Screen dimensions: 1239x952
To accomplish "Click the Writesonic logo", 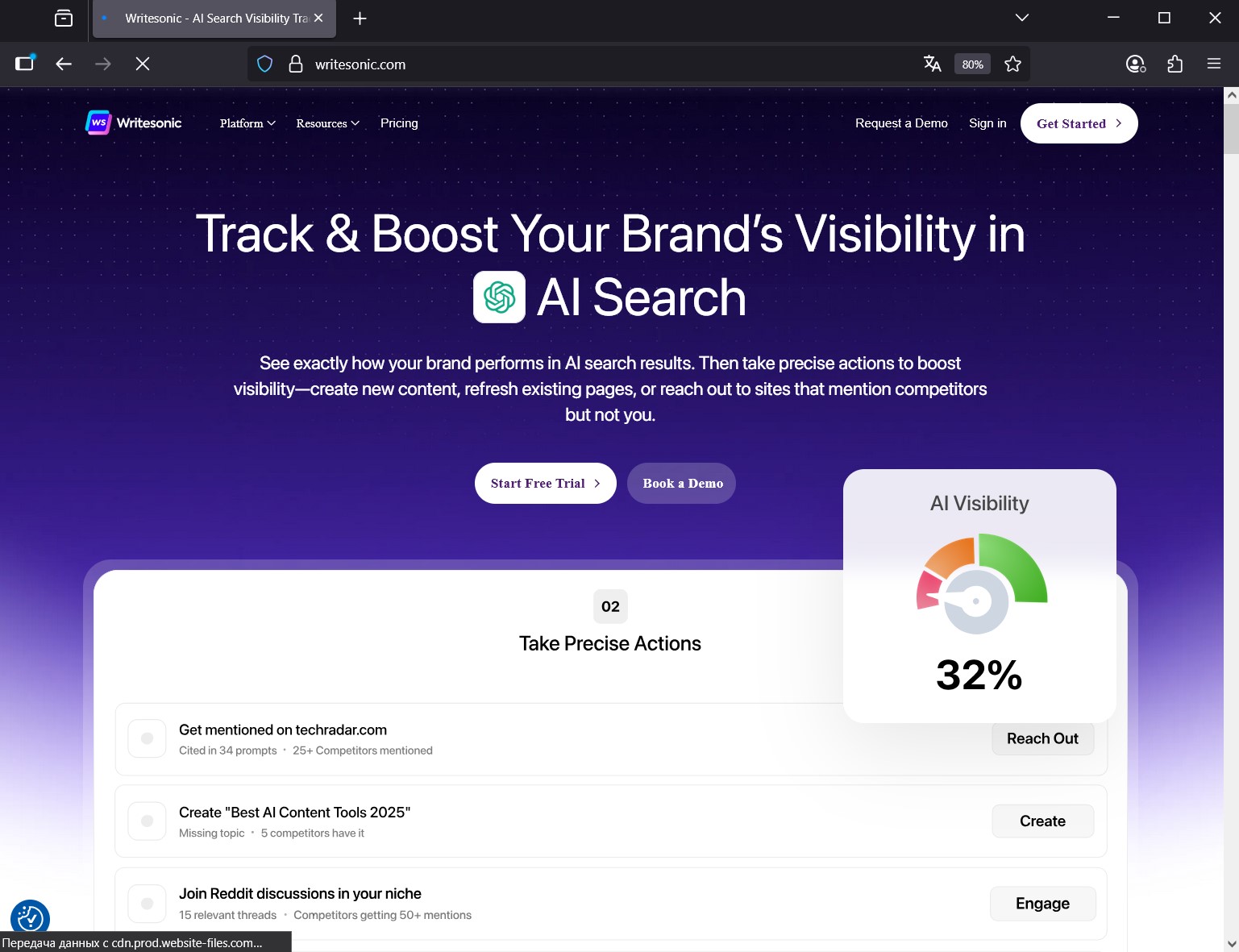I will [x=134, y=123].
